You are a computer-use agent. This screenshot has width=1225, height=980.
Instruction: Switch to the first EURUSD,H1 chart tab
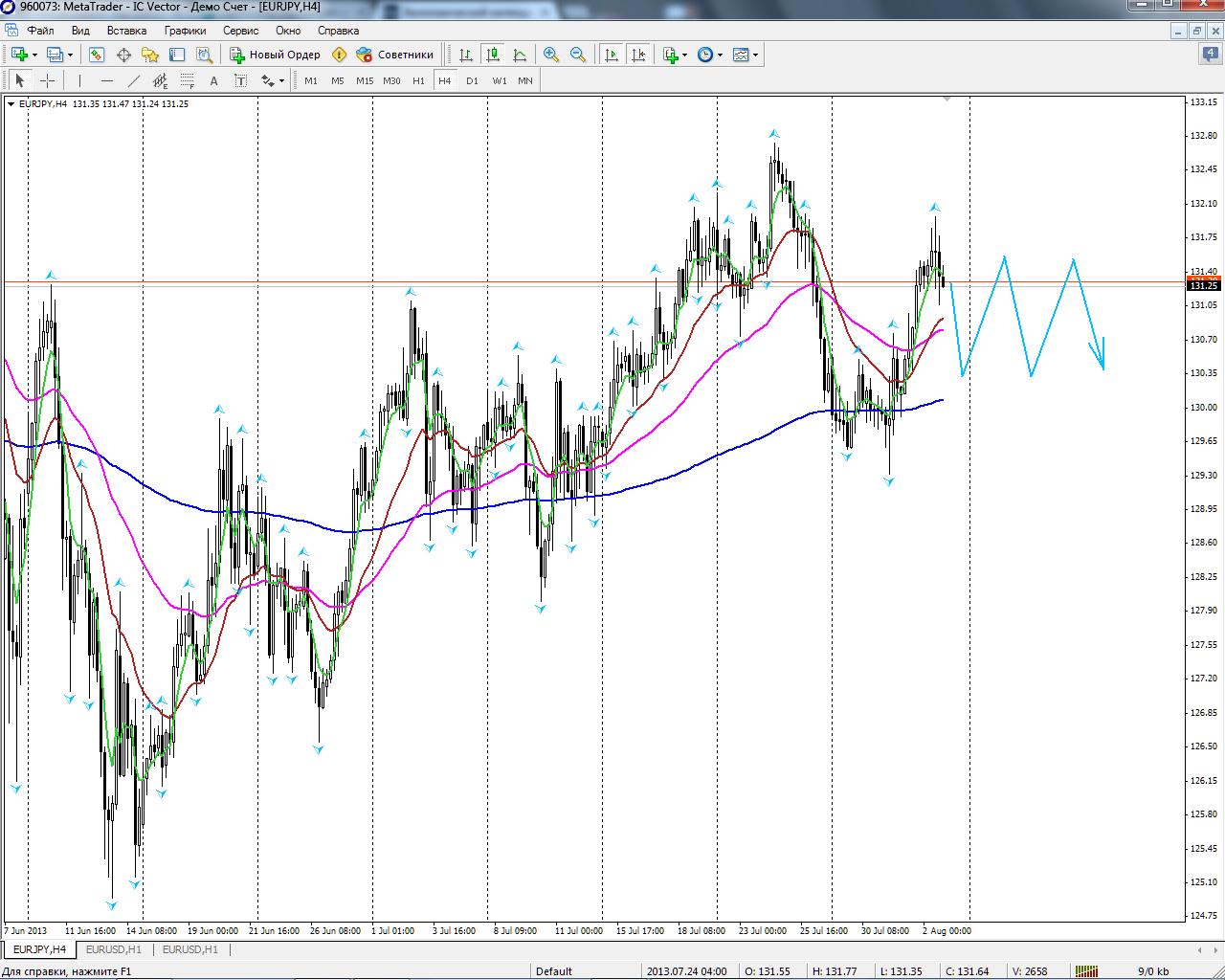(113, 949)
